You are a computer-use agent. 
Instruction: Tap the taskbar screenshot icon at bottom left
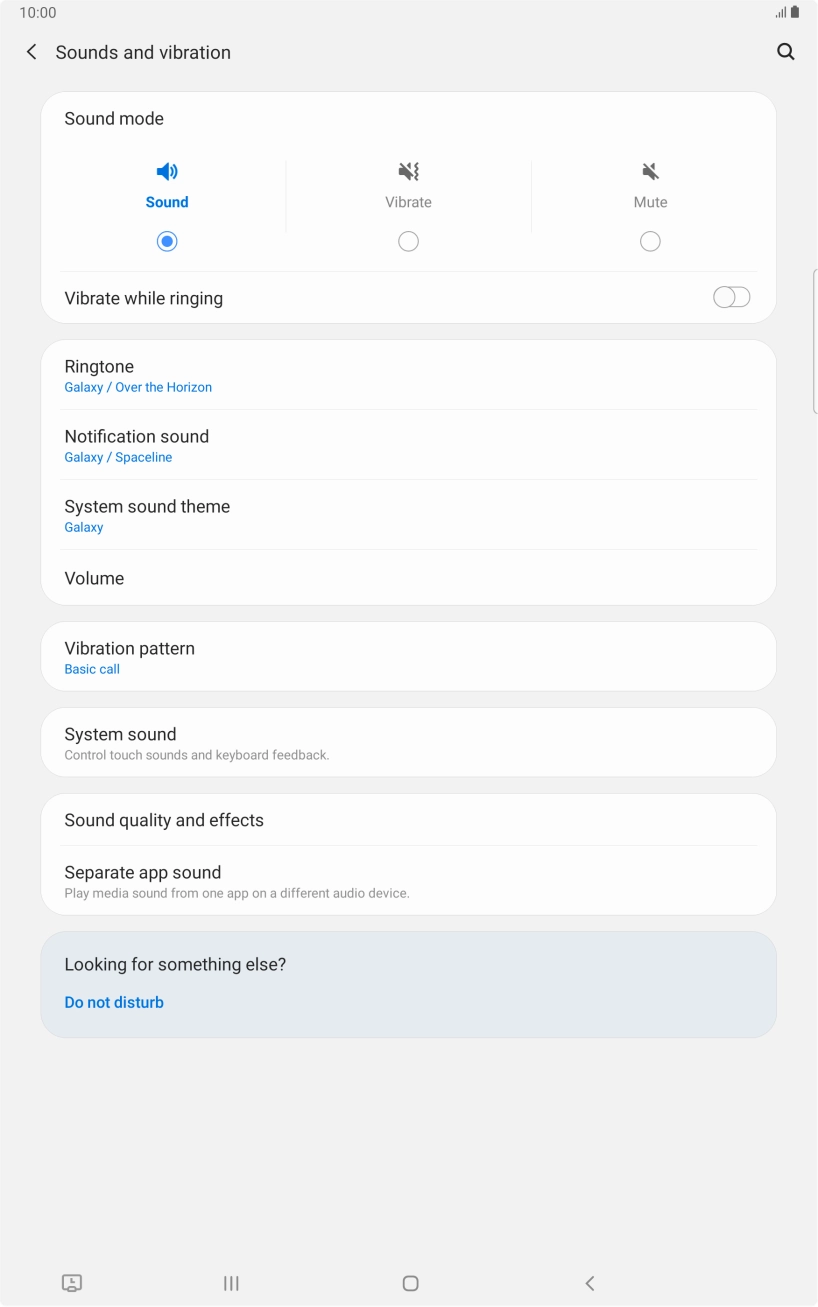(72, 1283)
